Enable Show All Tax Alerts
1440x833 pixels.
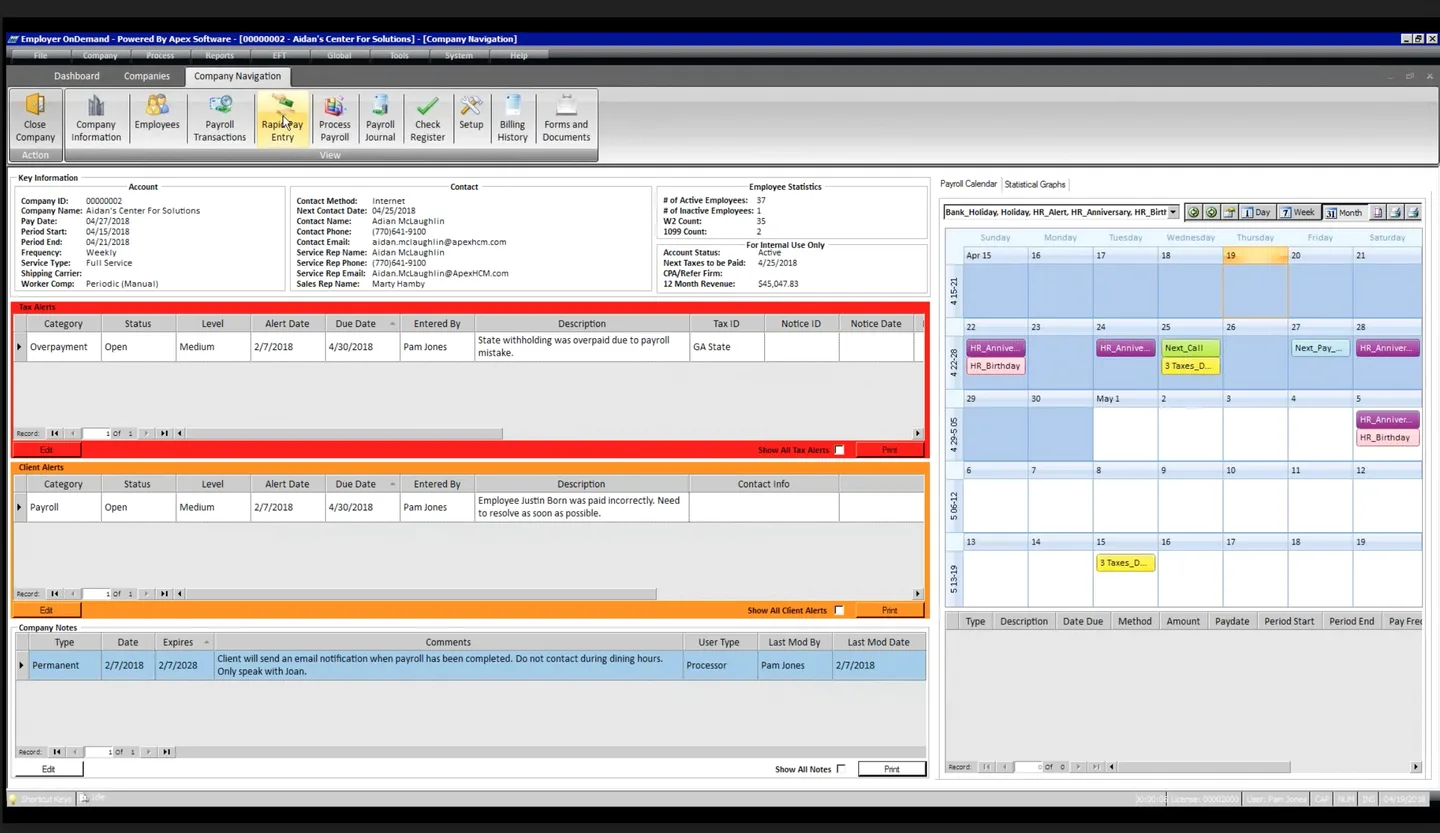pos(839,450)
